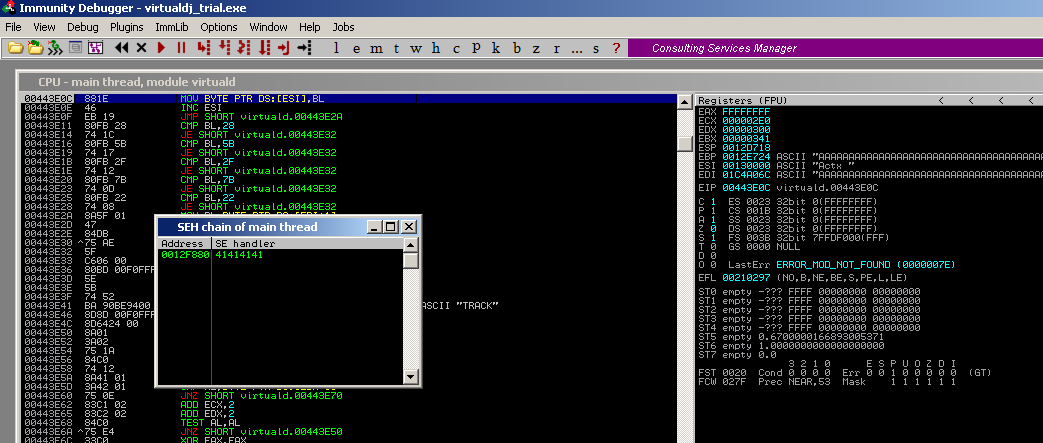The image size is (1043, 443).
Task: Open Source window with 's' button
Action: pos(596,48)
